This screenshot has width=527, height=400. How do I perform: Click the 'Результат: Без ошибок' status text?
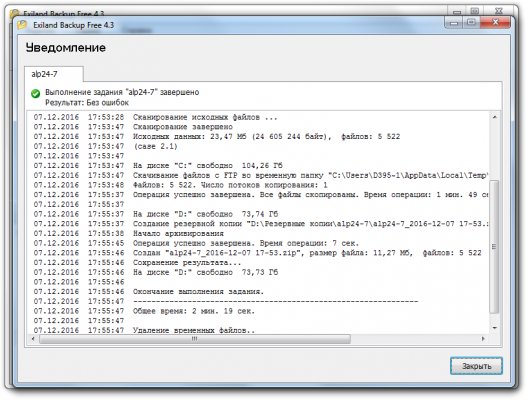click(87, 103)
